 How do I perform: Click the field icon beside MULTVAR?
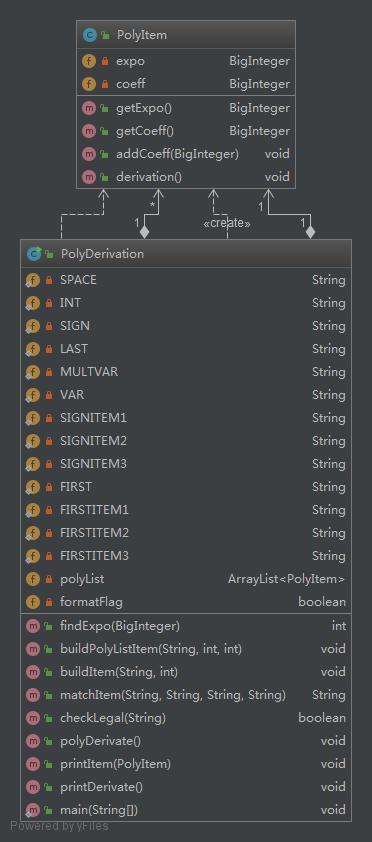pyautogui.click(x=32, y=372)
